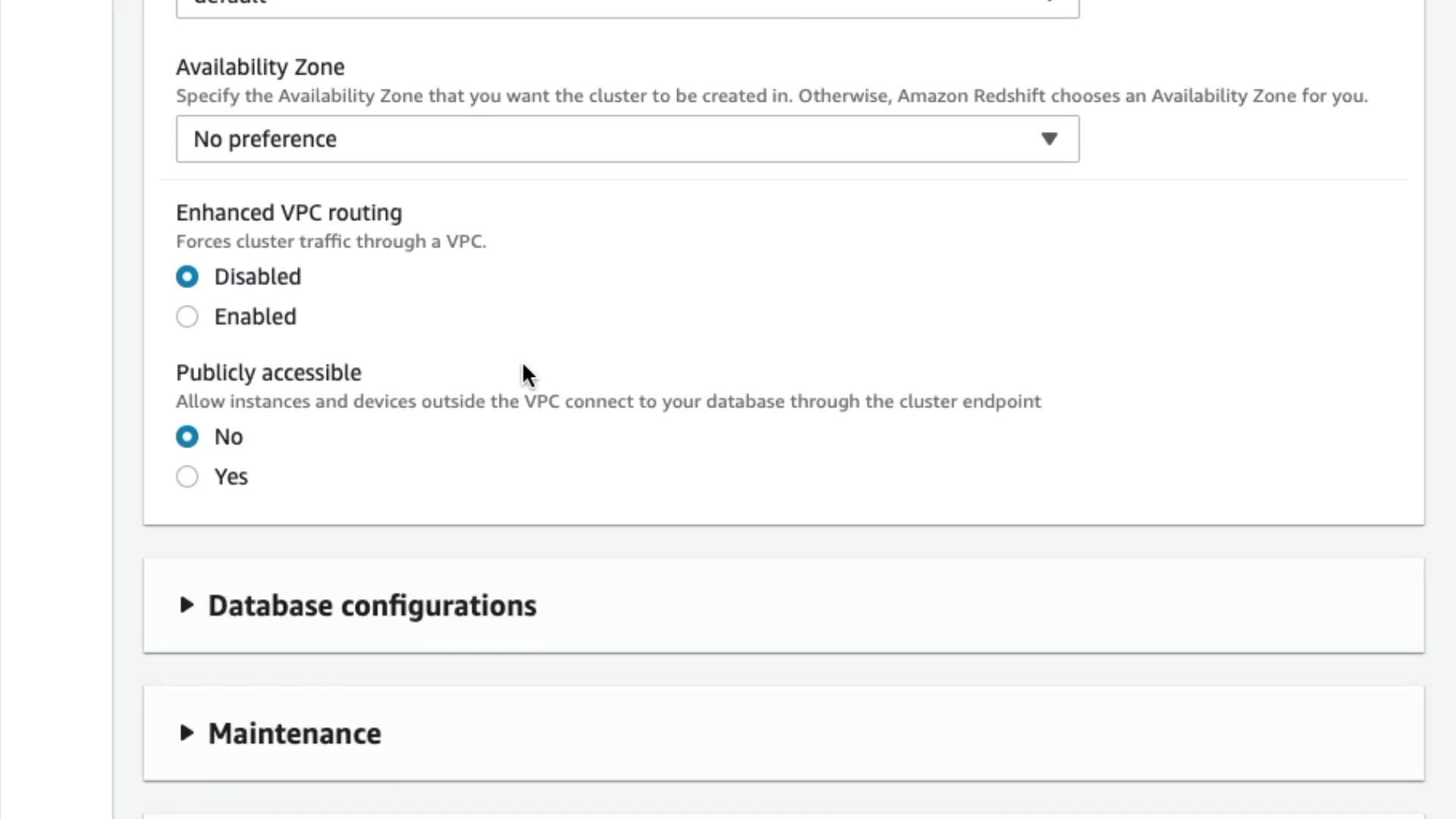Viewport: 1456px width, 819px height.
Task: Choose the No radio under Publicly accessible
Action: pos(187,437)
